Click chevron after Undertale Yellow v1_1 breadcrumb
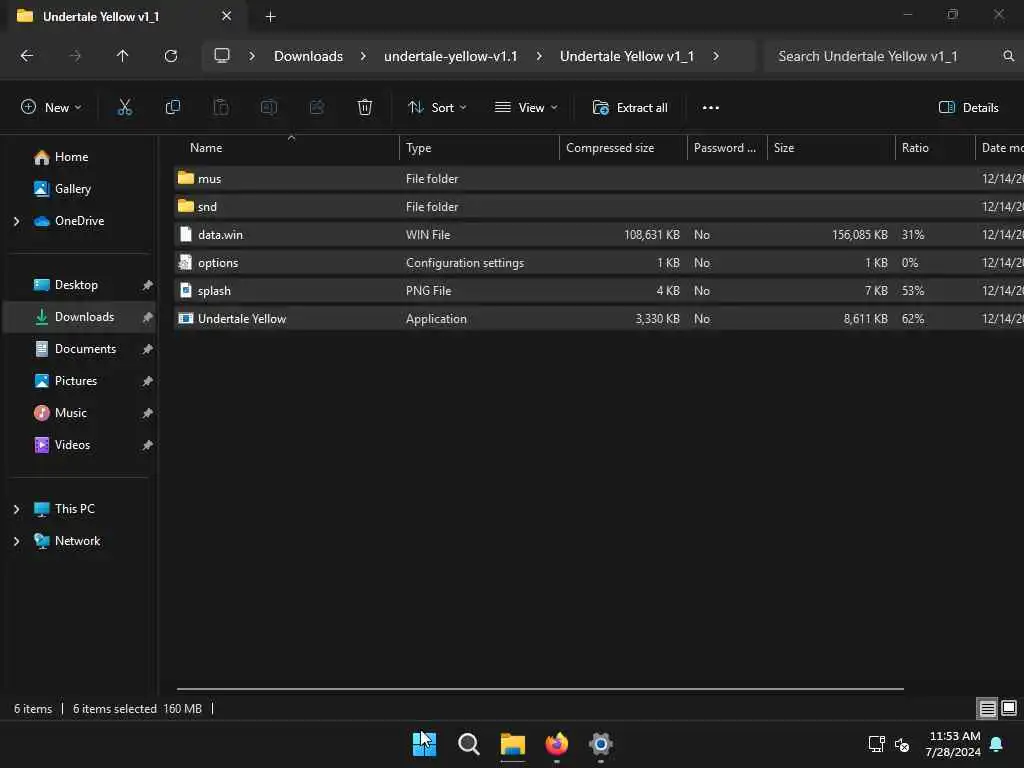Image resolution: width=1024 pixels, height=768 pixels. 716,56
